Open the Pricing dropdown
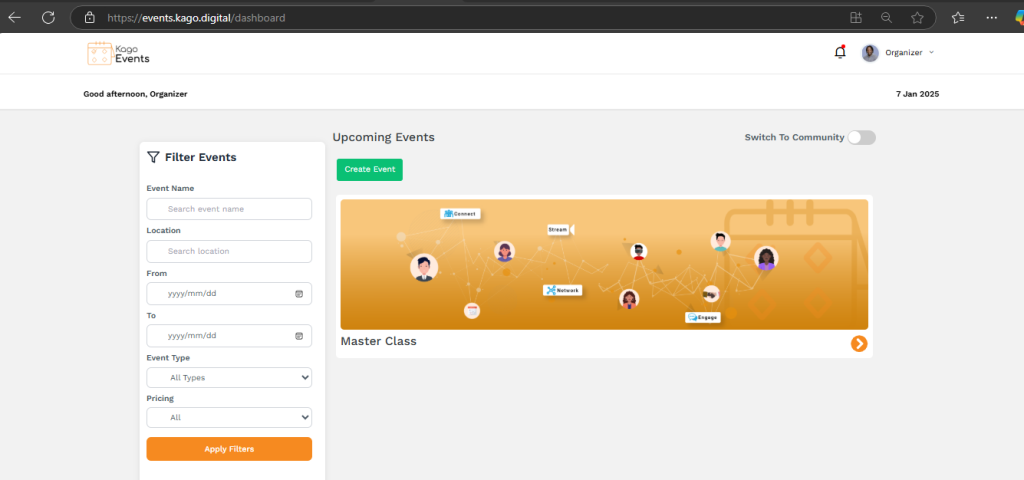The width and height of the screenshot is (1024, 480). tap(229, 418)
